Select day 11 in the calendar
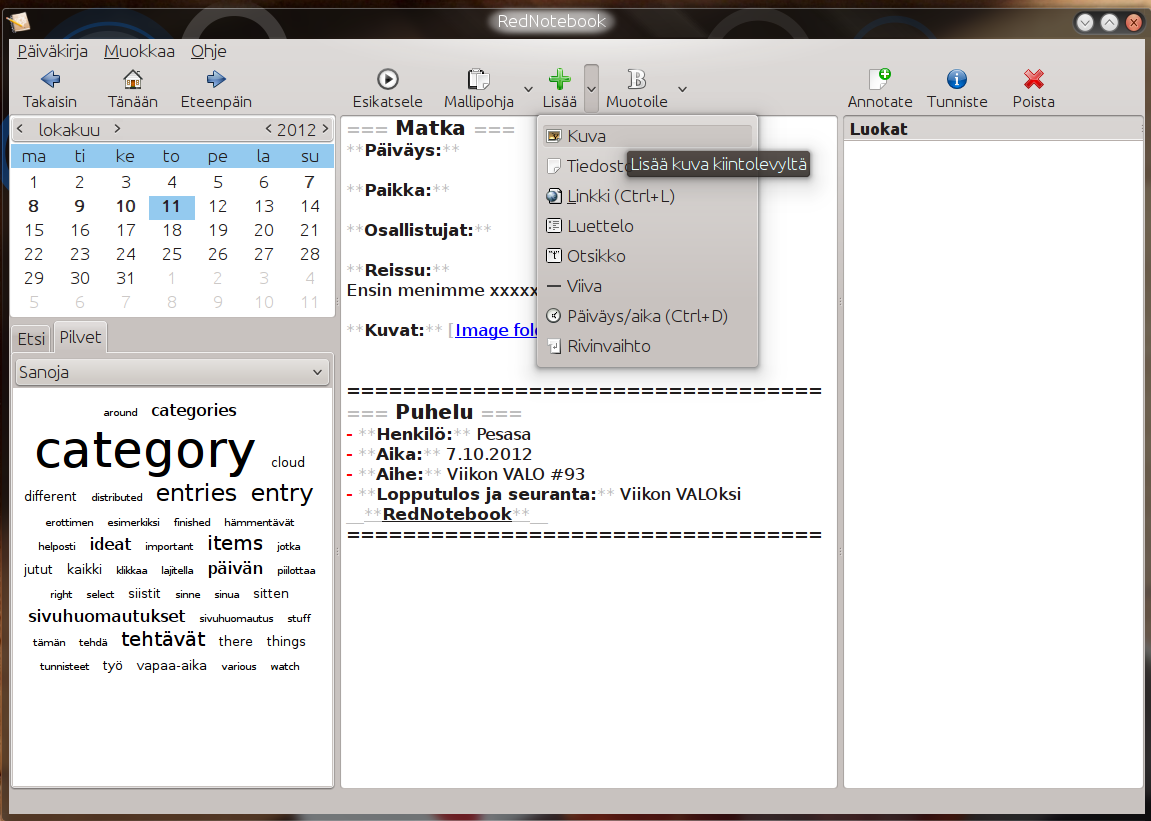 tap(172, 207)
